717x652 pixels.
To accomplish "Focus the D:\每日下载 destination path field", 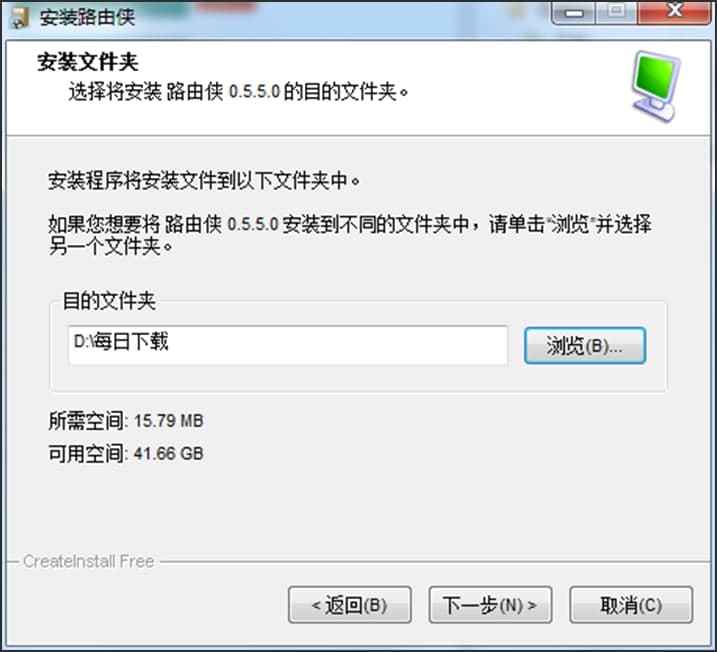I will point(288,345).
